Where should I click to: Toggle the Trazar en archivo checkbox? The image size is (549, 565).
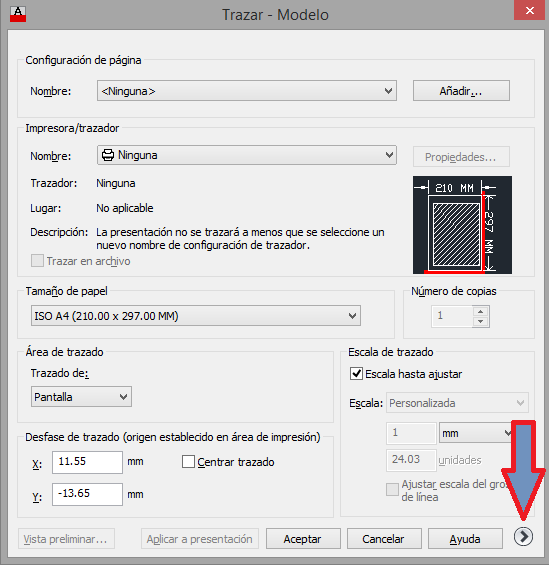point(37,261)
